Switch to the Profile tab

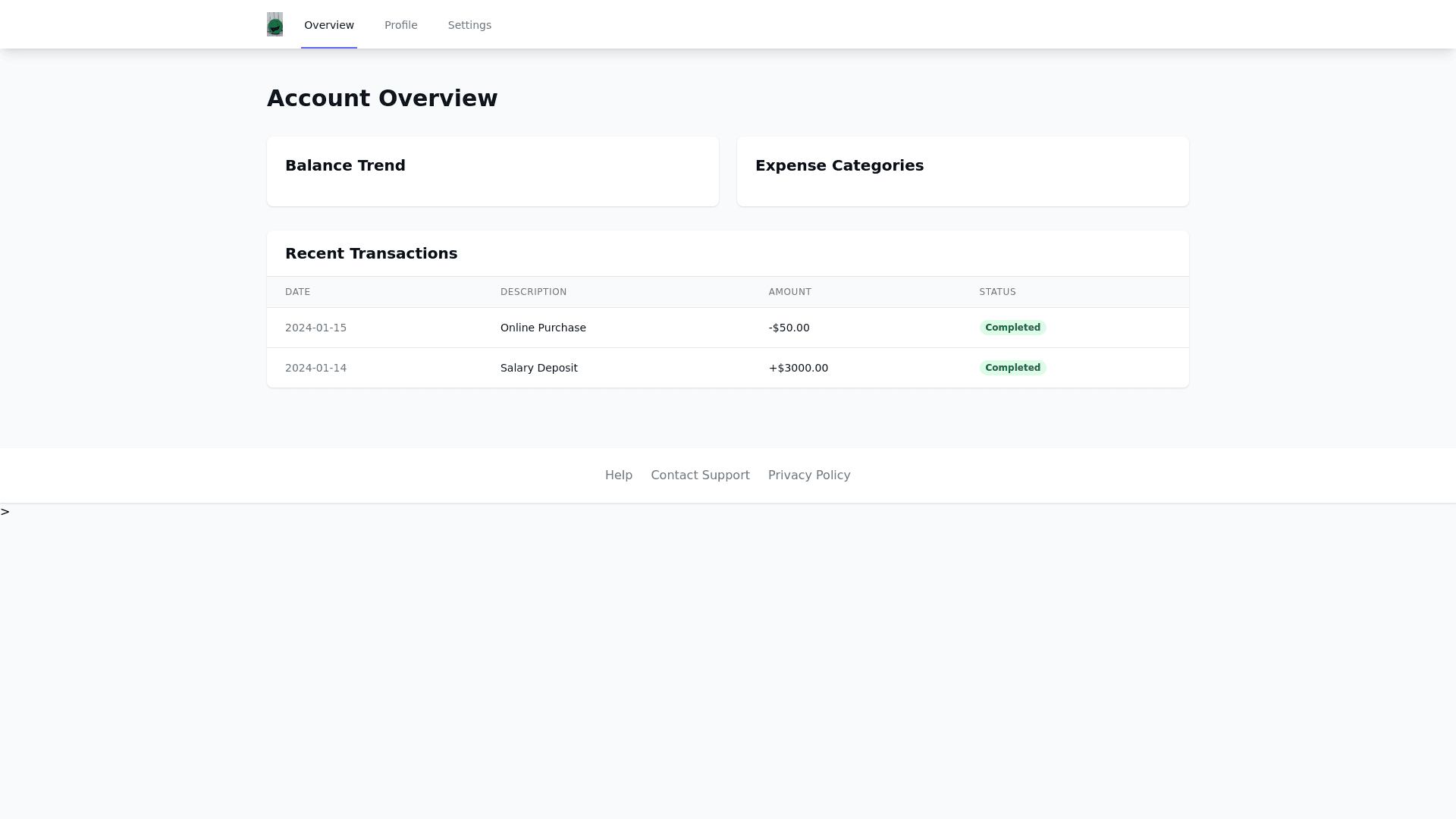coord(400,25)
